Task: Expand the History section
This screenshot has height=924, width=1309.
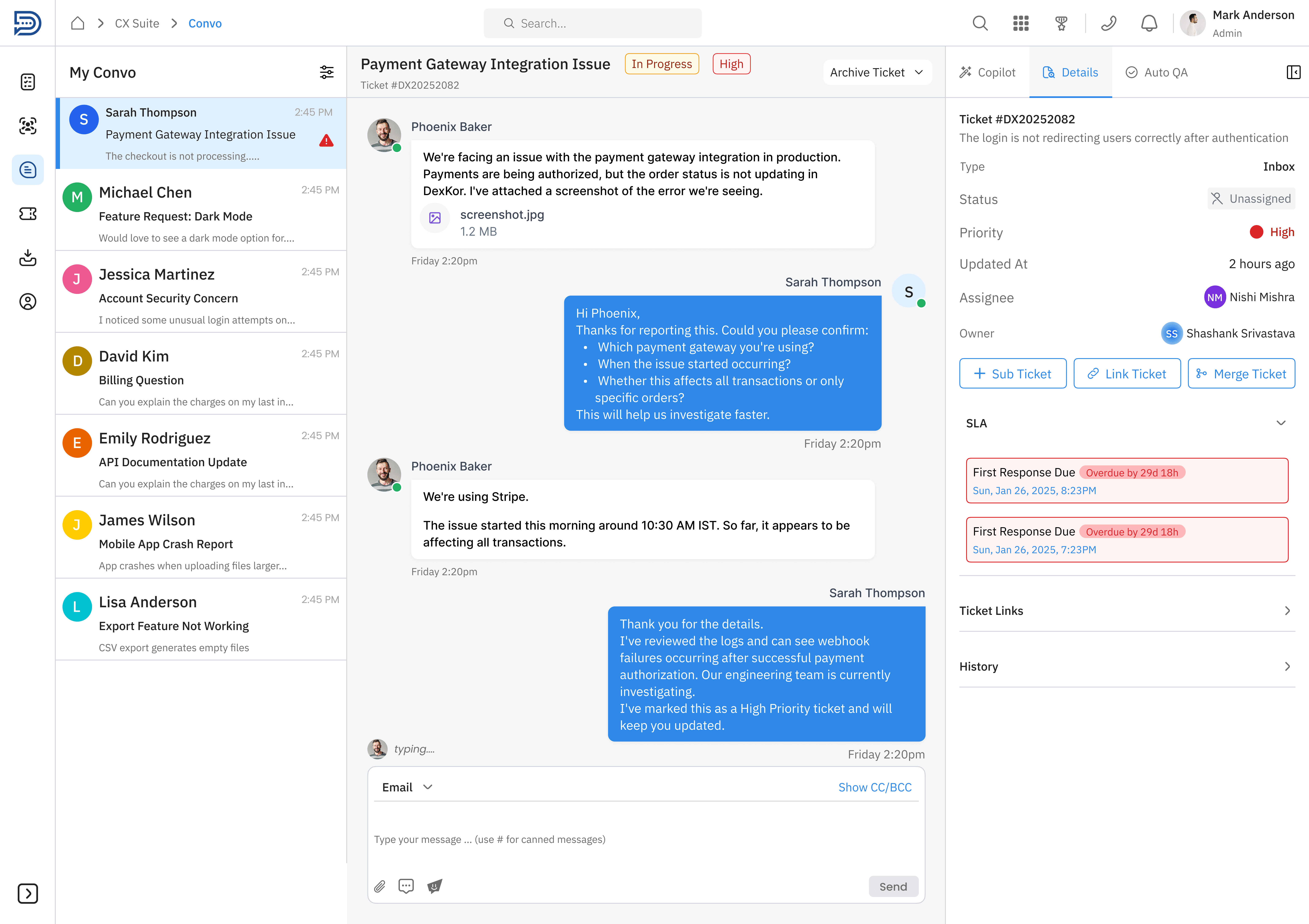Action: coord(1127,666)
